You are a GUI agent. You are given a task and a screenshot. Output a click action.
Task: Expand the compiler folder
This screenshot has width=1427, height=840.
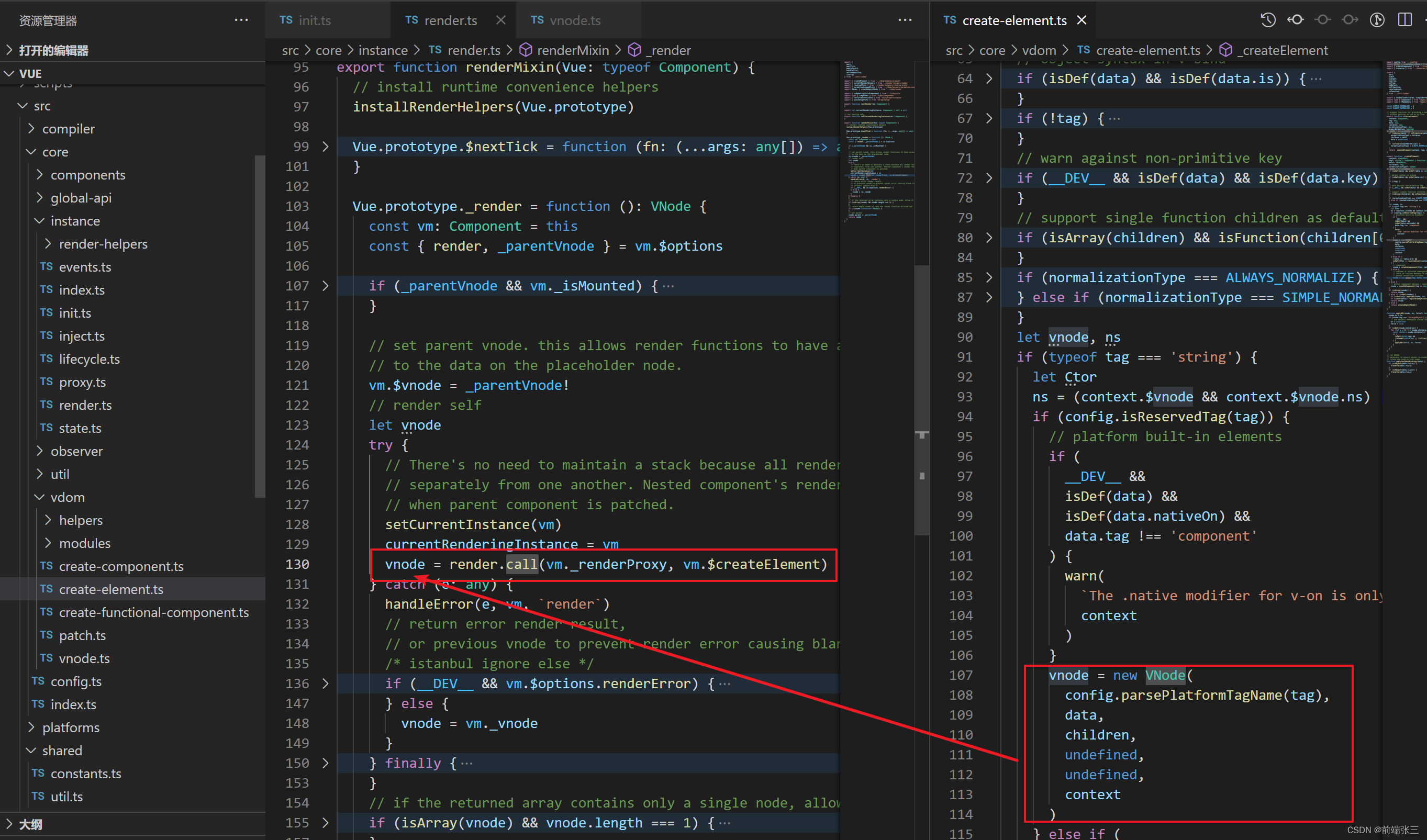pyautogui.click(x=132, y=129)
